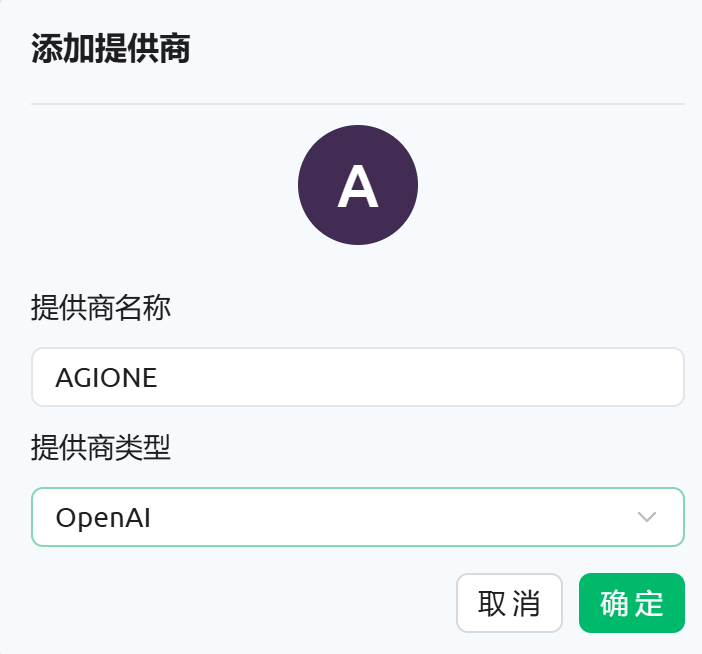The height and width of the screenshot is (654, 702).
Task: Click the 提供商名称 label
Action: 101,308
